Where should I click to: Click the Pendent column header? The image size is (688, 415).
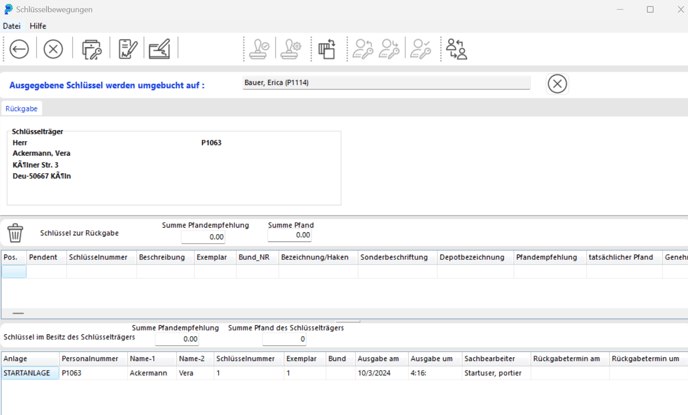tap(47, 258)
